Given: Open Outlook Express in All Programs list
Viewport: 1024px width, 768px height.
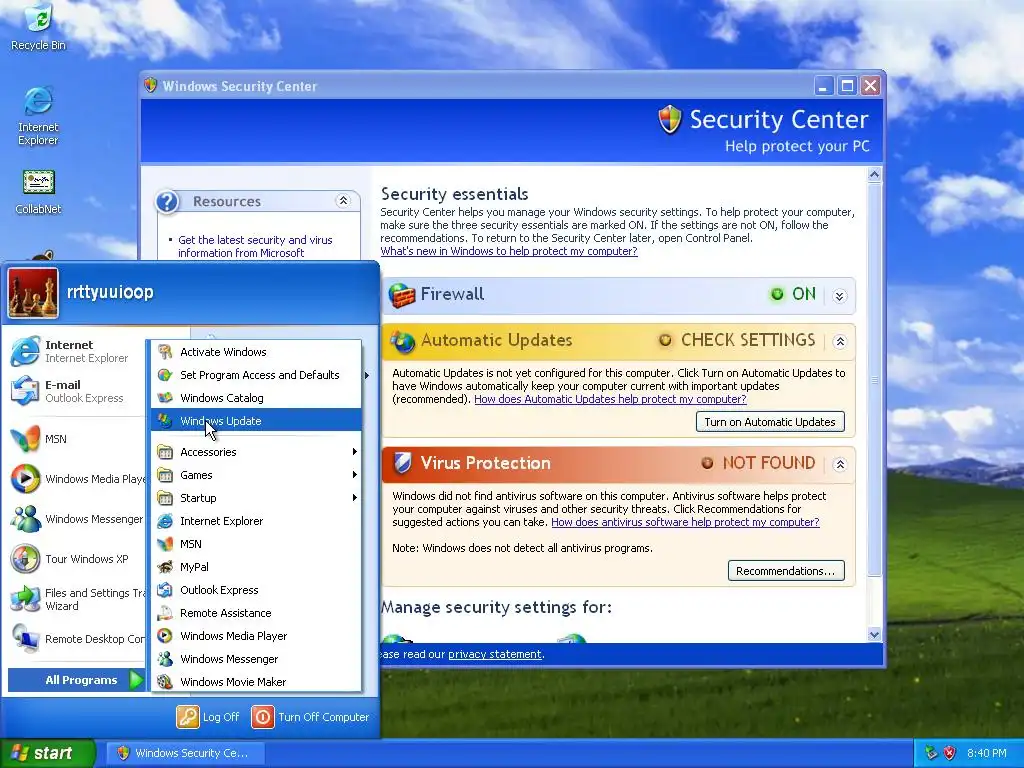Looking at the screenshot, I should 256,590.
